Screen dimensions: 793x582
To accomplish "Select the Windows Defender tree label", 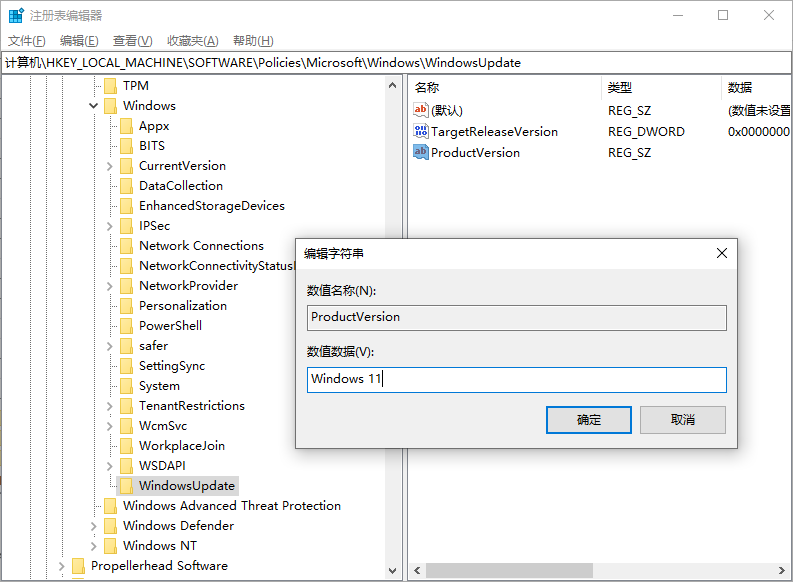I will [x=178, y=526].
